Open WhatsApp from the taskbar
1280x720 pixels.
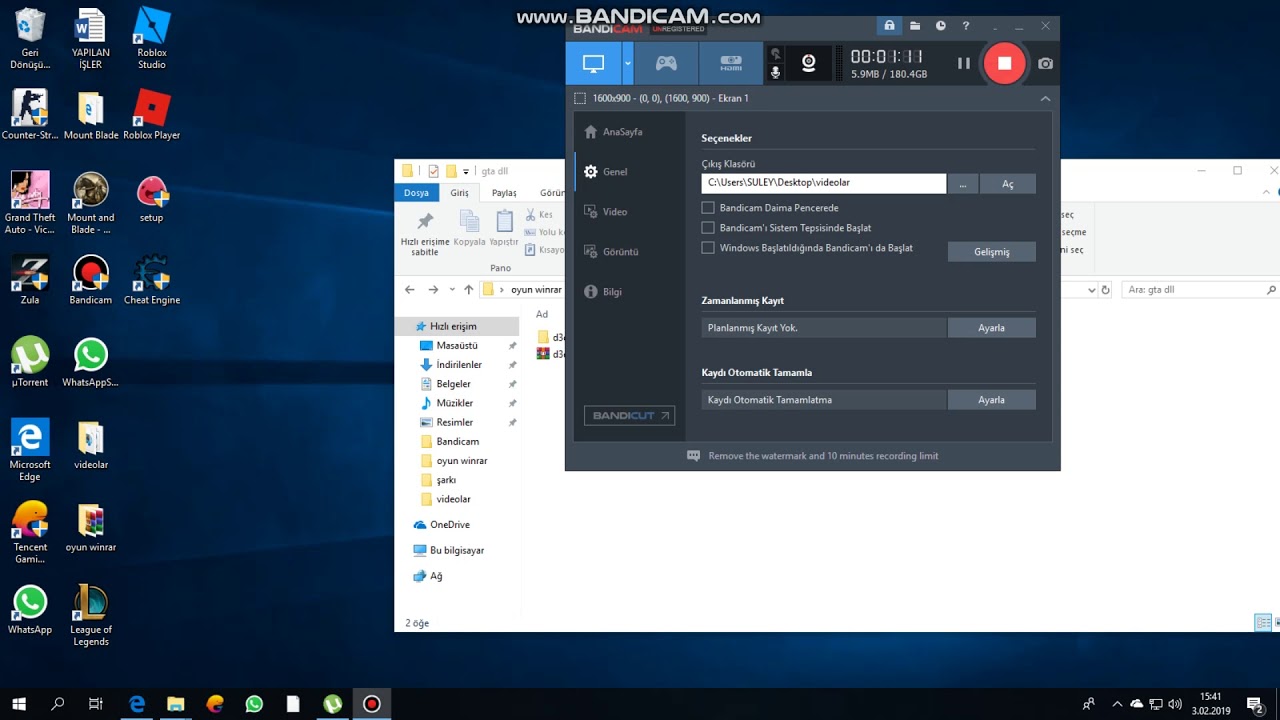tap(254, 704)
